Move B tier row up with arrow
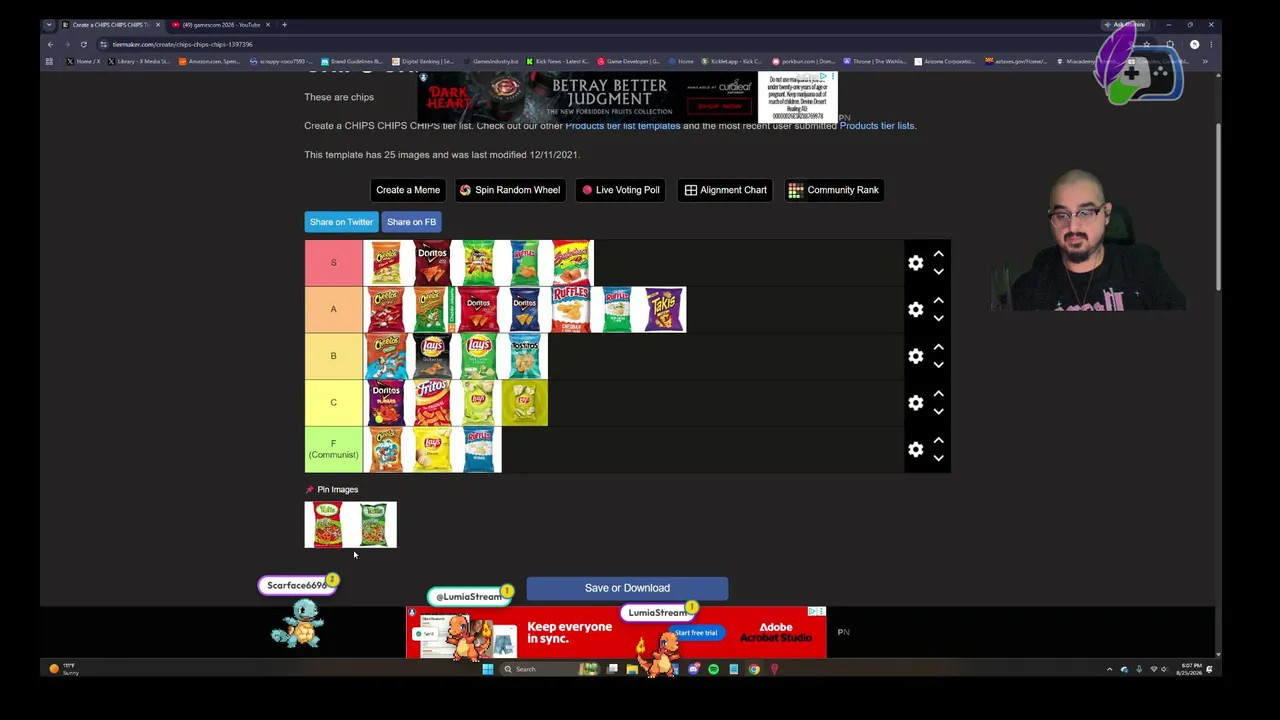This screenshot has width=1280, height=720. 938,347
